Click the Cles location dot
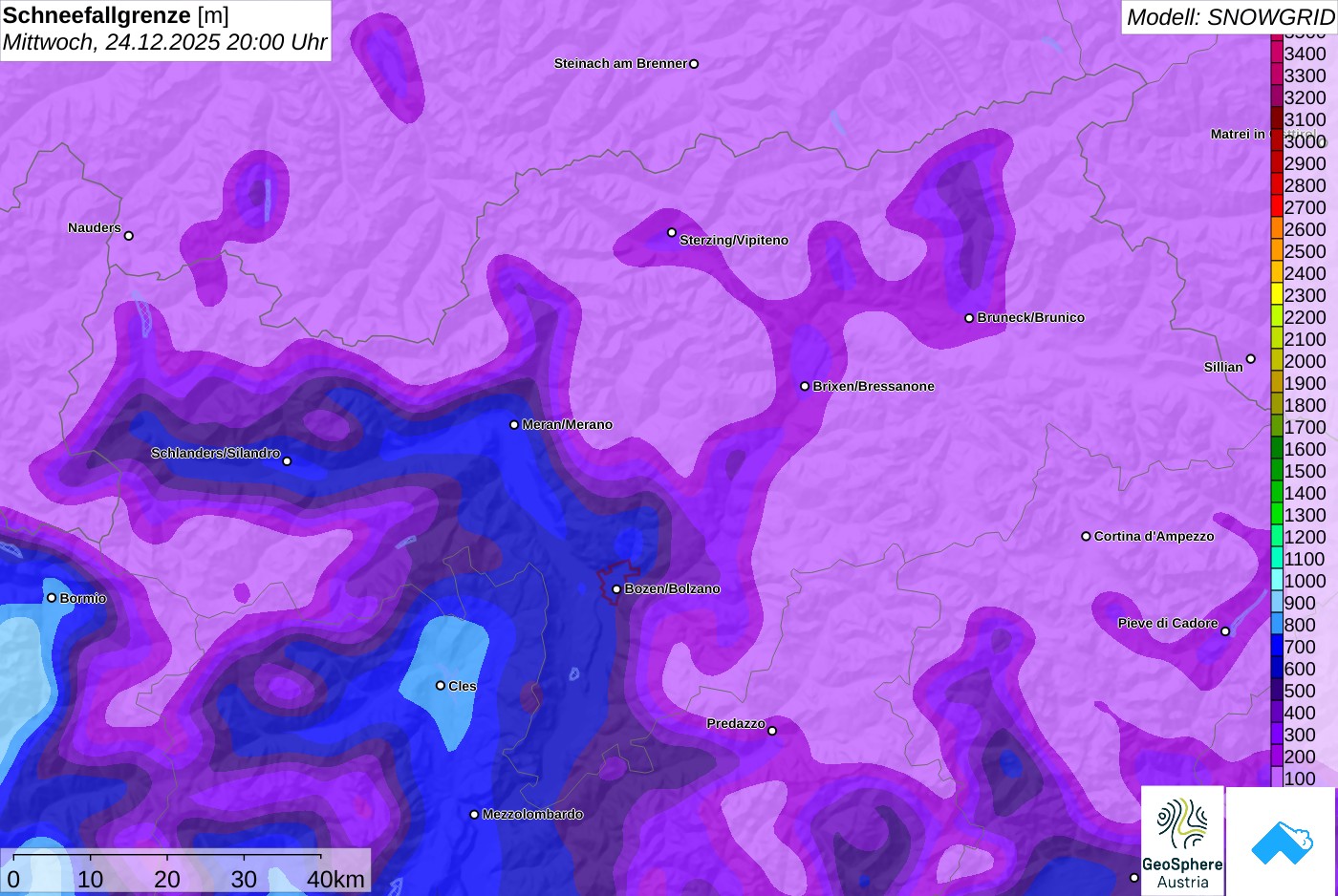 [441, 685]
